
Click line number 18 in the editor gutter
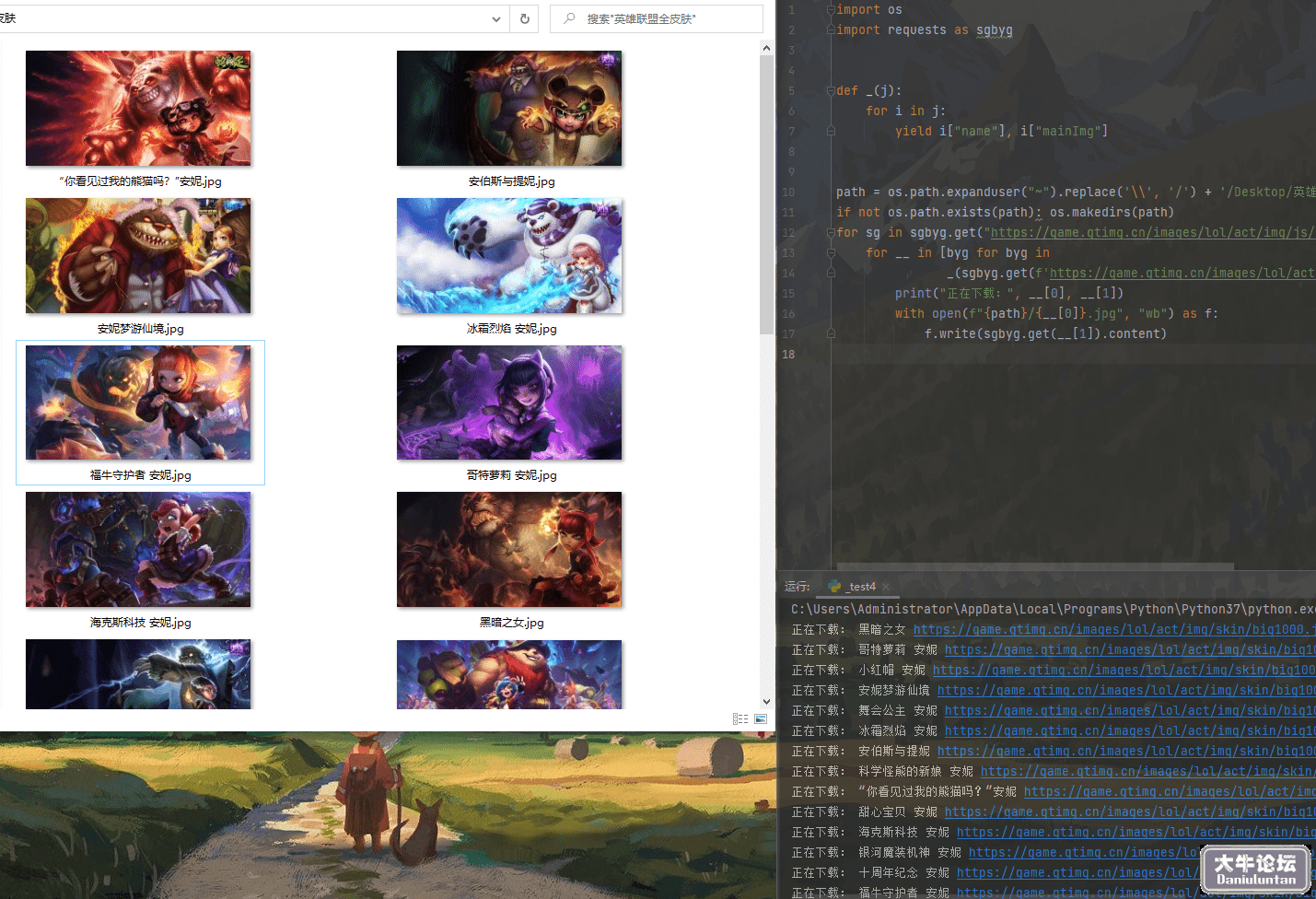788,354
